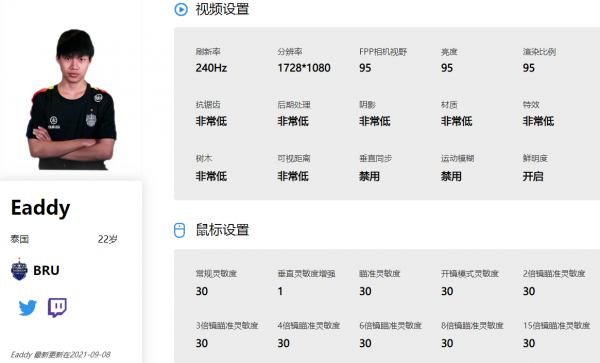Click the 常规灵敏度 value 30
Screen dimensions: 600x363
pos(202,291)
